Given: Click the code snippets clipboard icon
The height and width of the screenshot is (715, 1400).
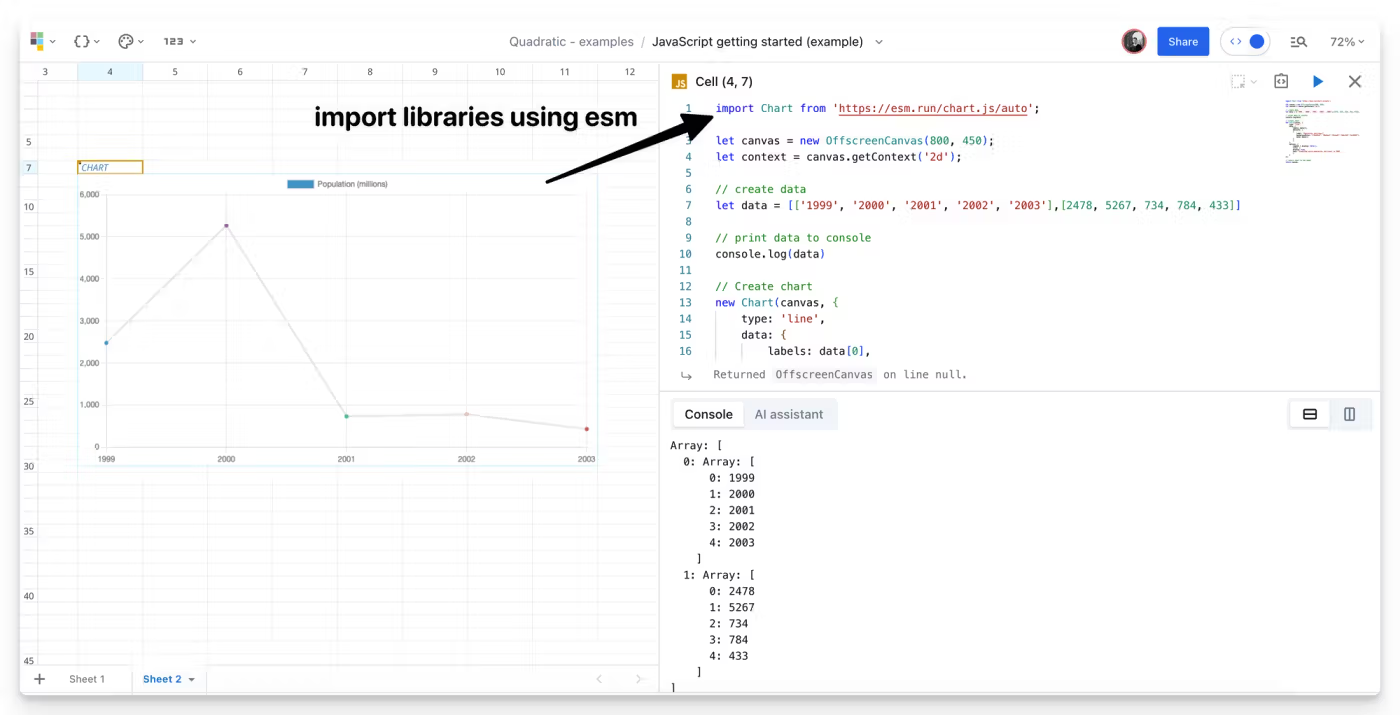Looking at the screenshot, I should pos(1281,82).
